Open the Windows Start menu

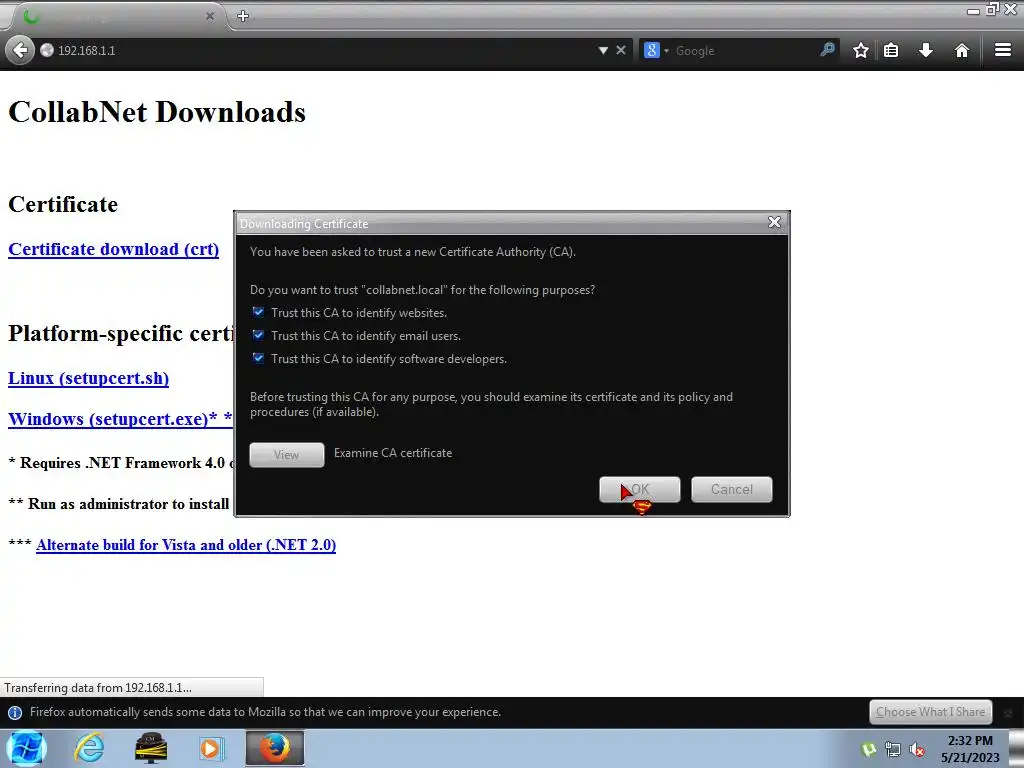pos(26,748)
